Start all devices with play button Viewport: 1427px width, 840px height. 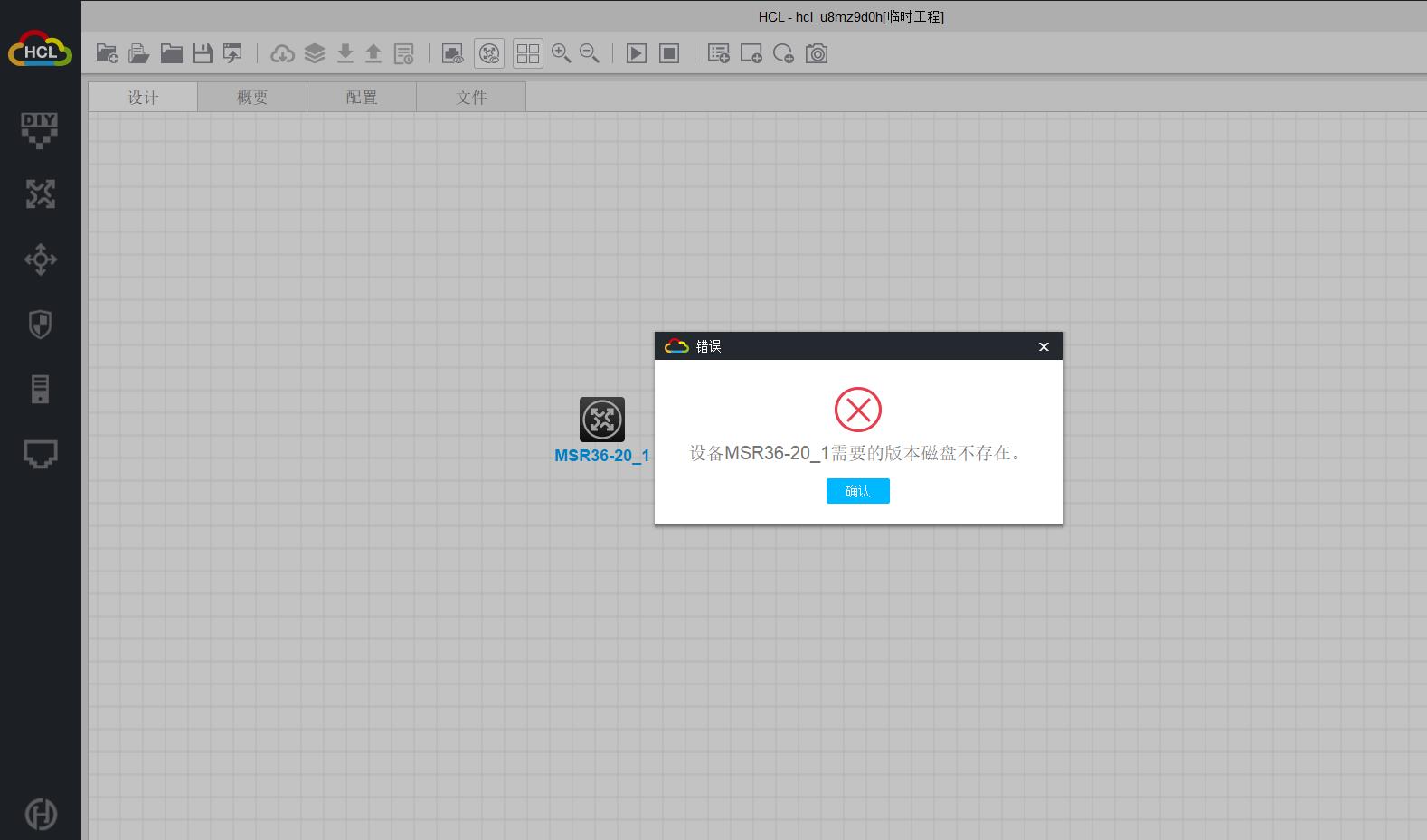(x=637, y=54)
